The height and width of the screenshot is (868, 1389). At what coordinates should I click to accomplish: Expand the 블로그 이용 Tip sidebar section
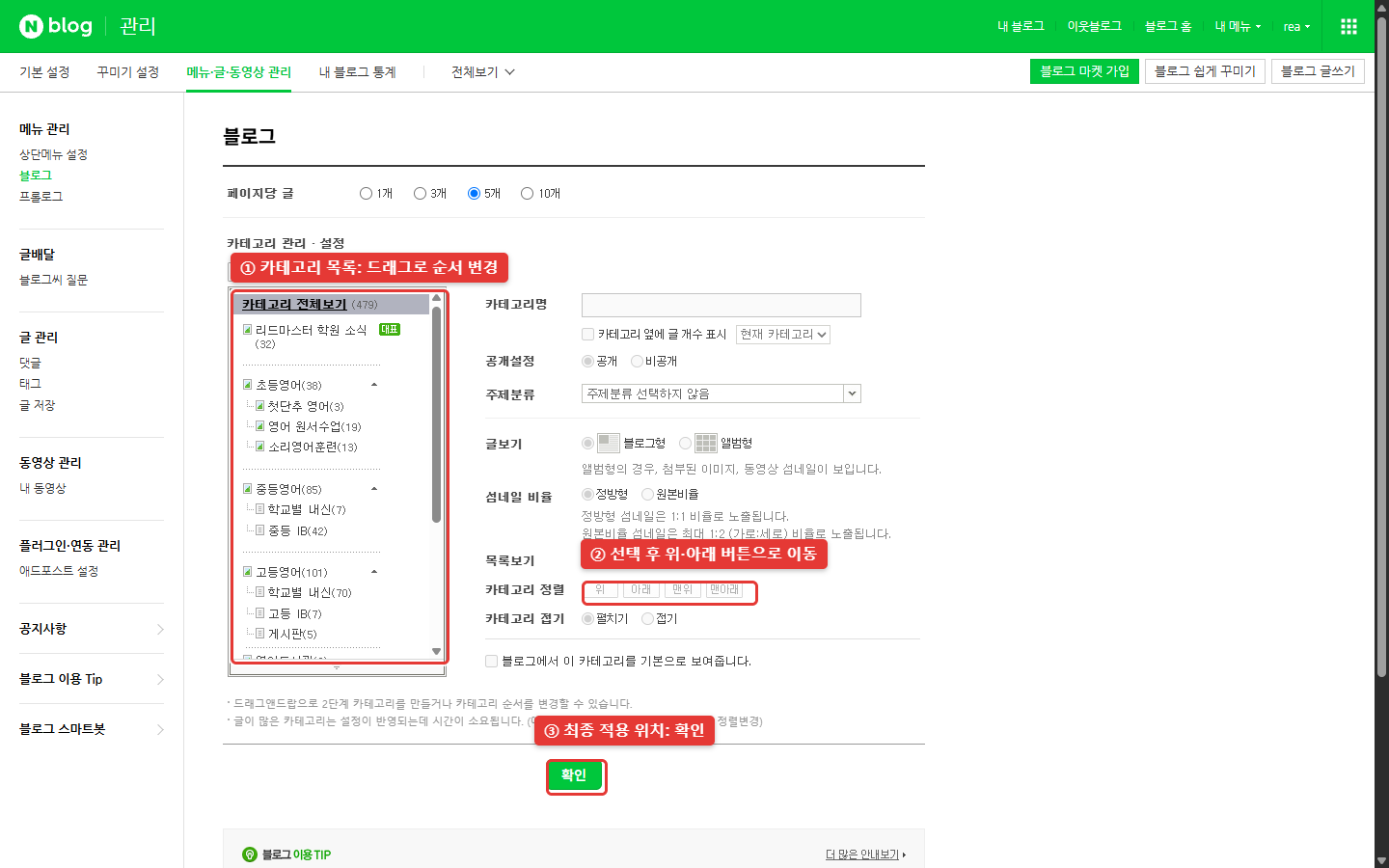tap(92, 679)
